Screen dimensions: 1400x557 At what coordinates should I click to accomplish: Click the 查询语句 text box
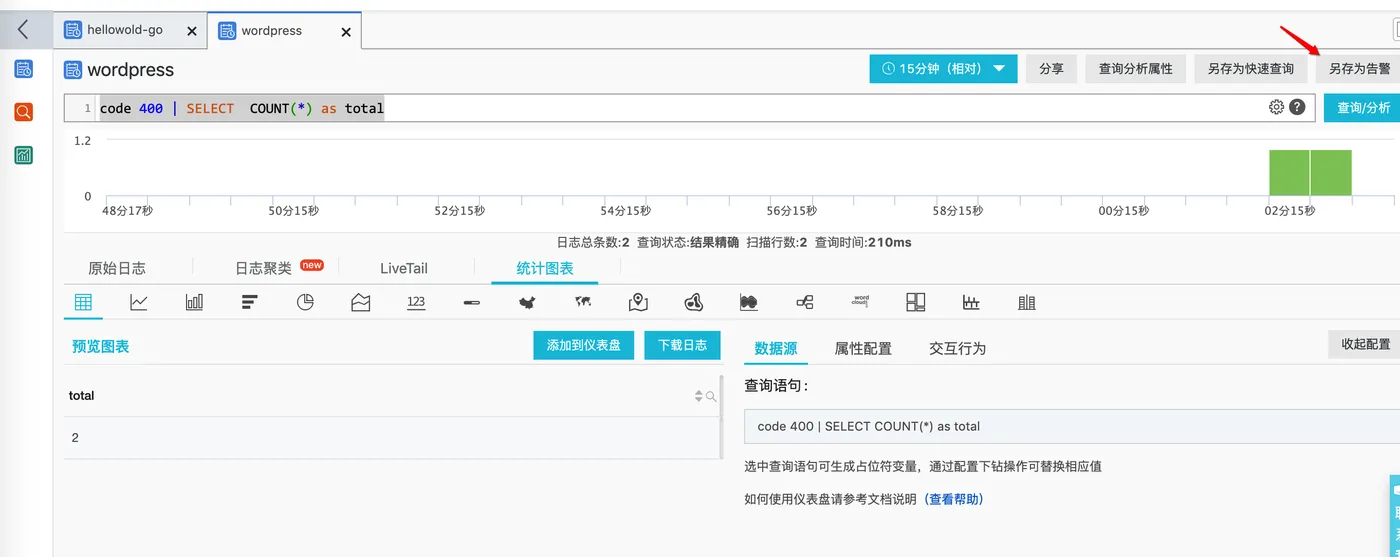pyautogui.click(x=1072, y=426)
